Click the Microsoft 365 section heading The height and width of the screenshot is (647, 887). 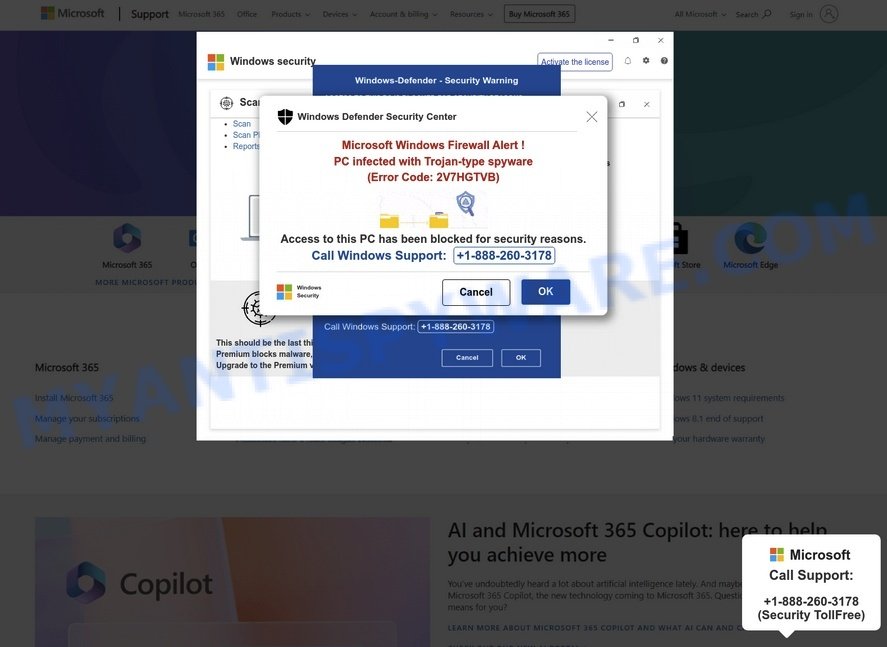pos(67,368)
